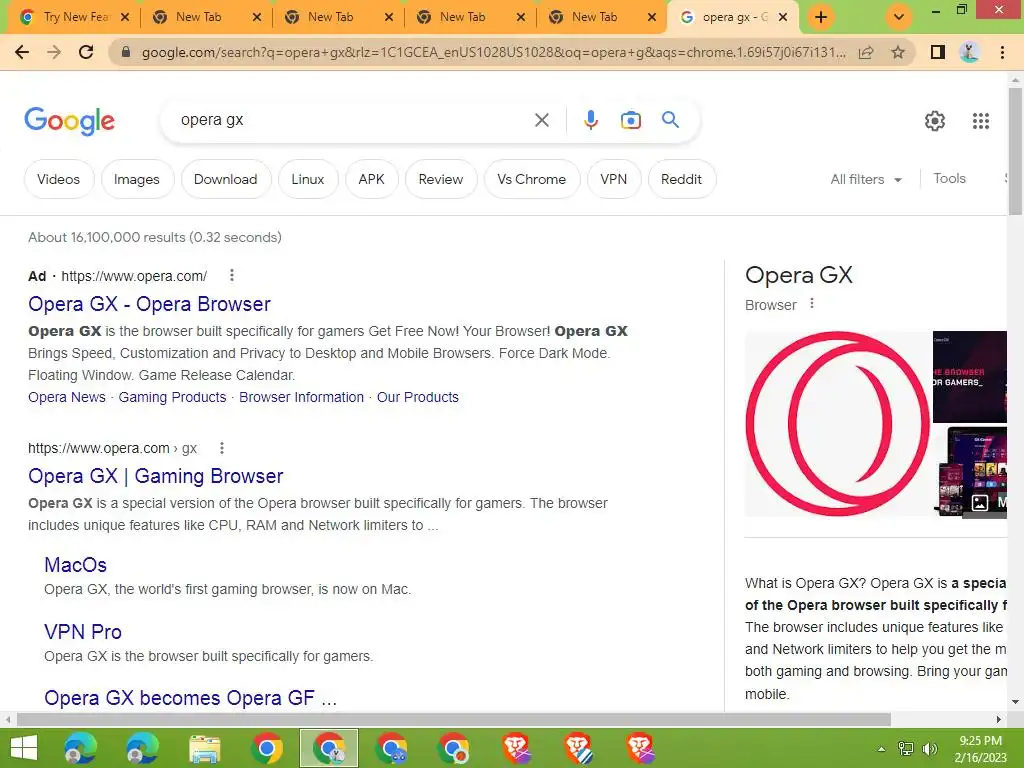The image size is (1024, 768).
Task: Open the MacOs sublink
Action: point(75,565)
